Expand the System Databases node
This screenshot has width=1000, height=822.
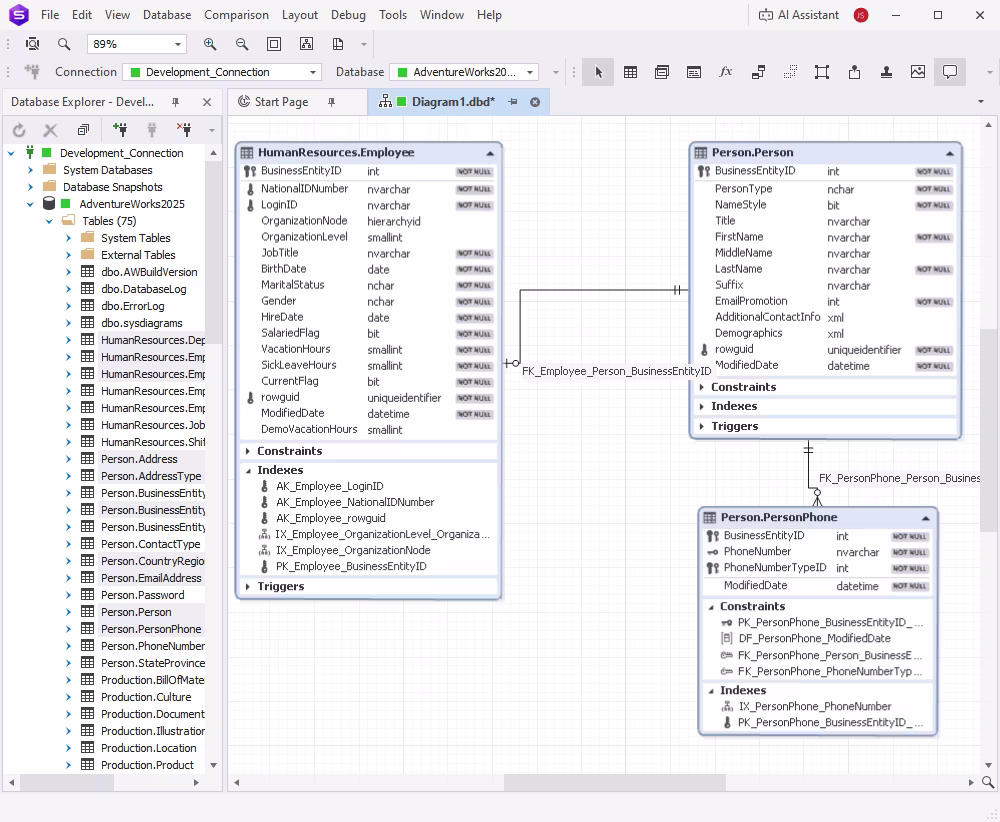pos(31,170)
